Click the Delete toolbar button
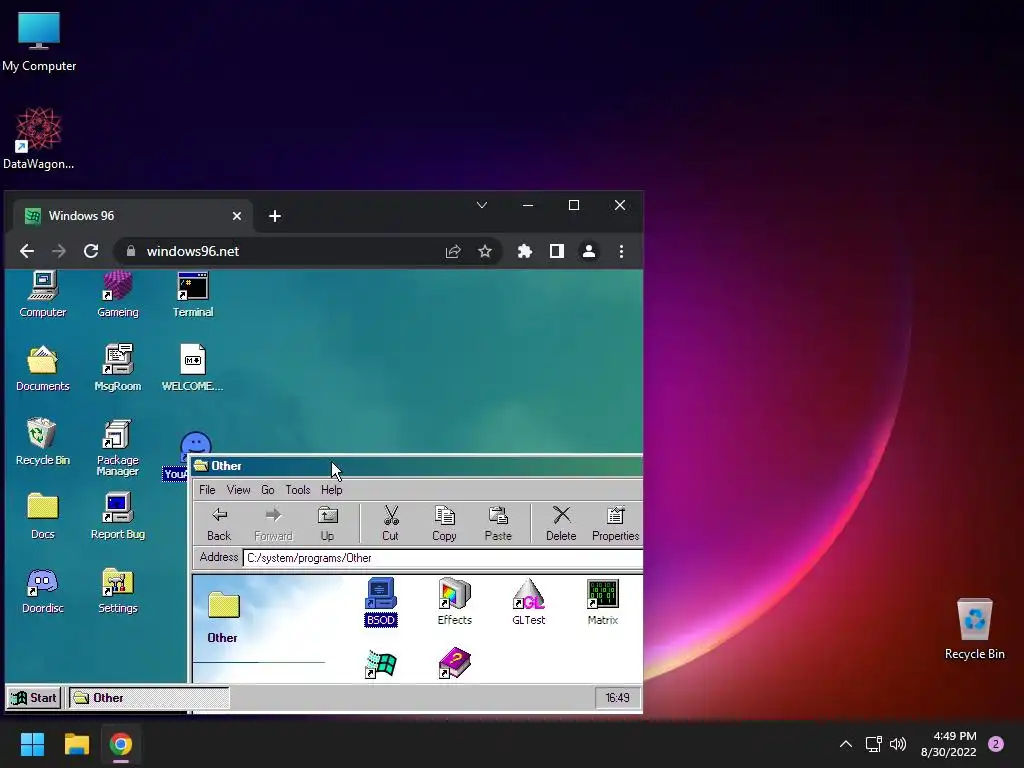The width and height of the screenshot is (1024, 768). pyautogui.click(x=561, y=524)
